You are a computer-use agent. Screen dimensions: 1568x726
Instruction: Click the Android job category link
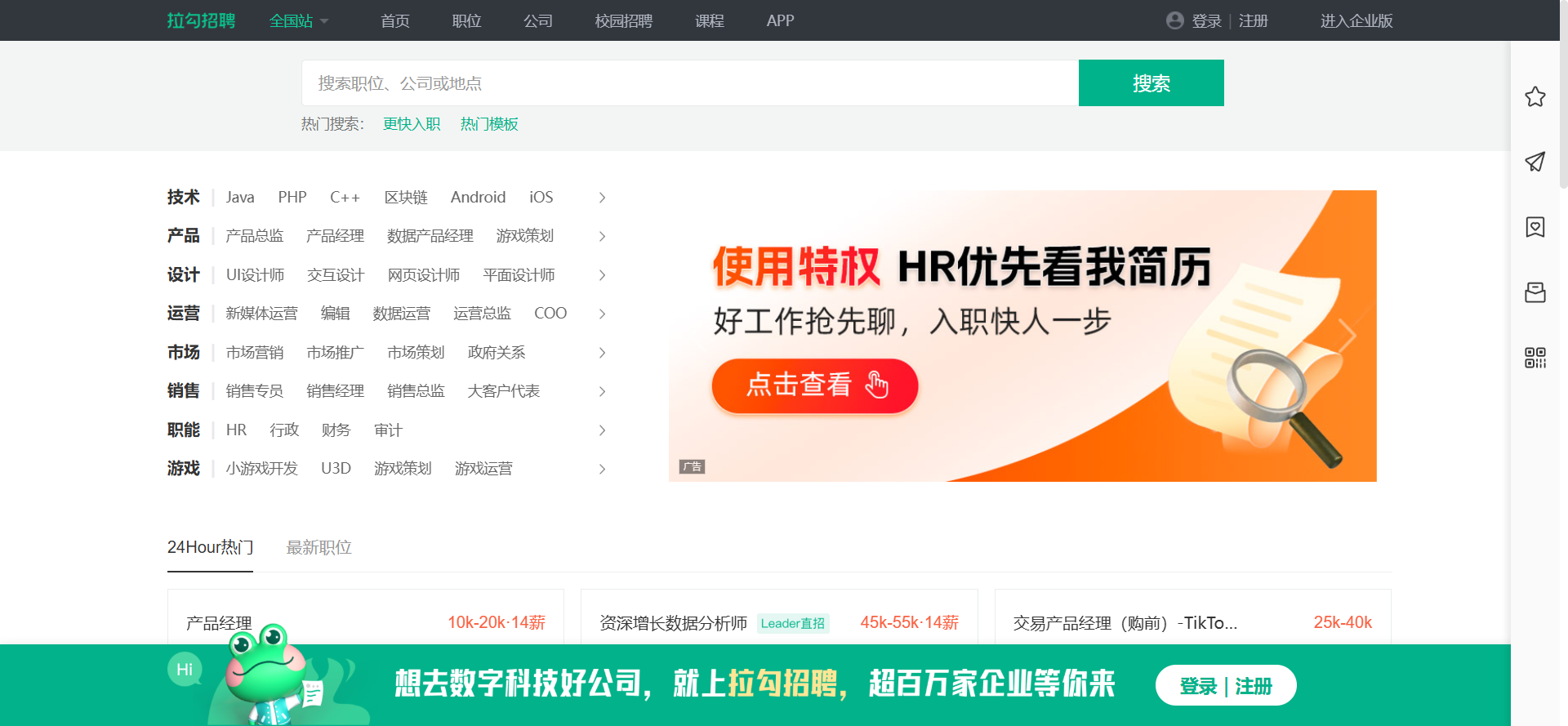pos(478,198)
